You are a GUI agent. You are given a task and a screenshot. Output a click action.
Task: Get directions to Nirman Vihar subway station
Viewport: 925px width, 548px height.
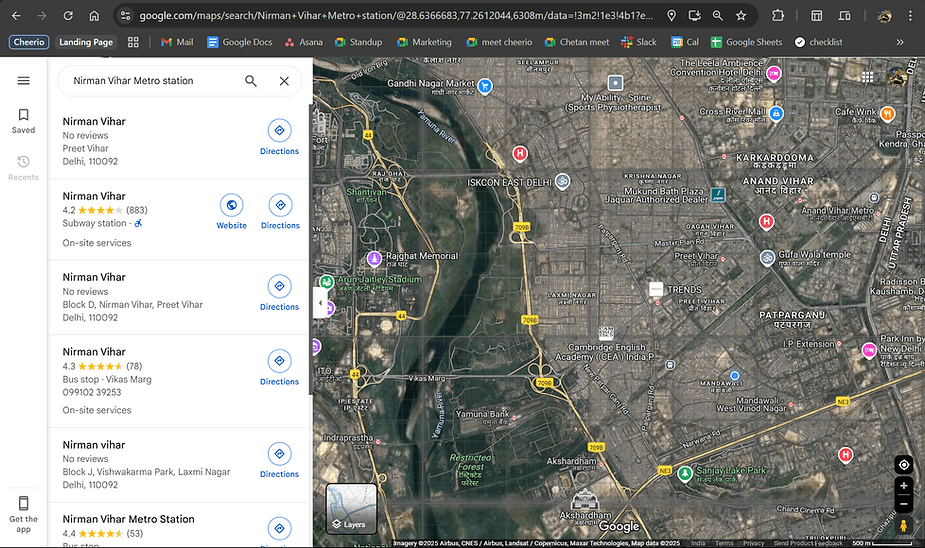point(280,211)
